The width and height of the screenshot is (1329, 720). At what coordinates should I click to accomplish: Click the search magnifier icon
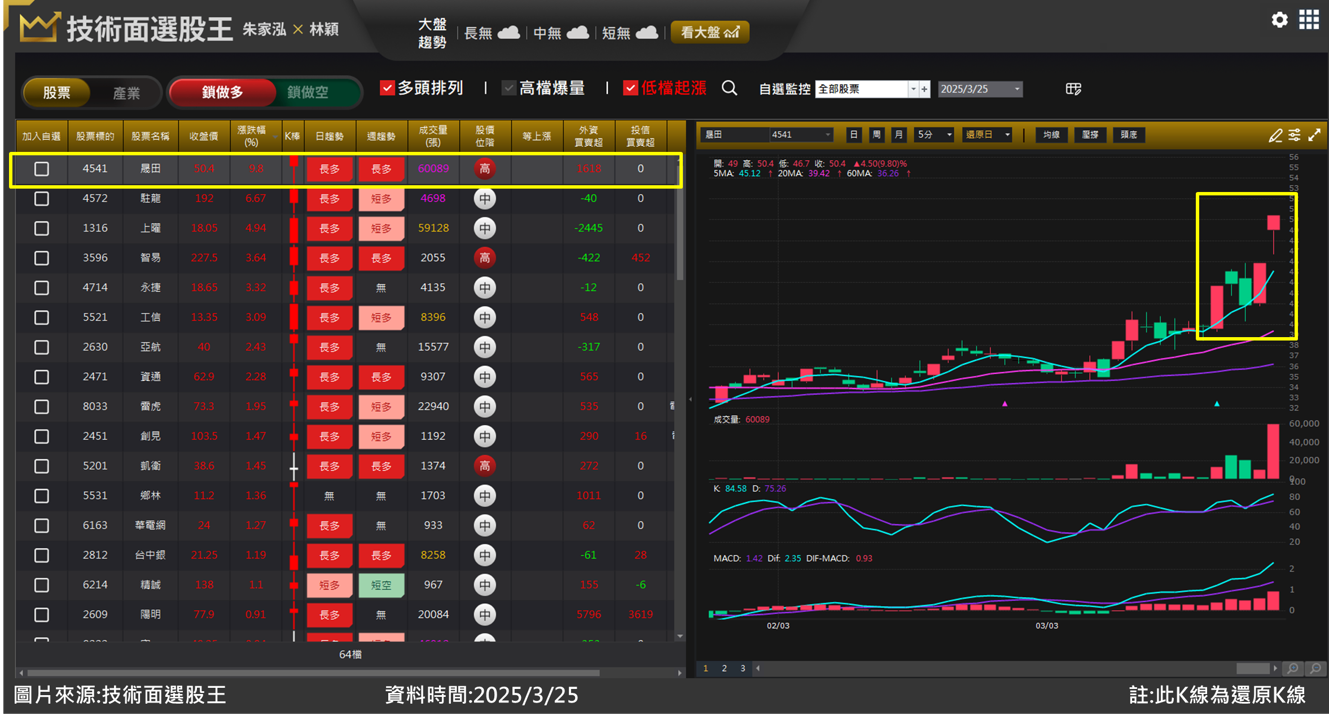point(729,88)
